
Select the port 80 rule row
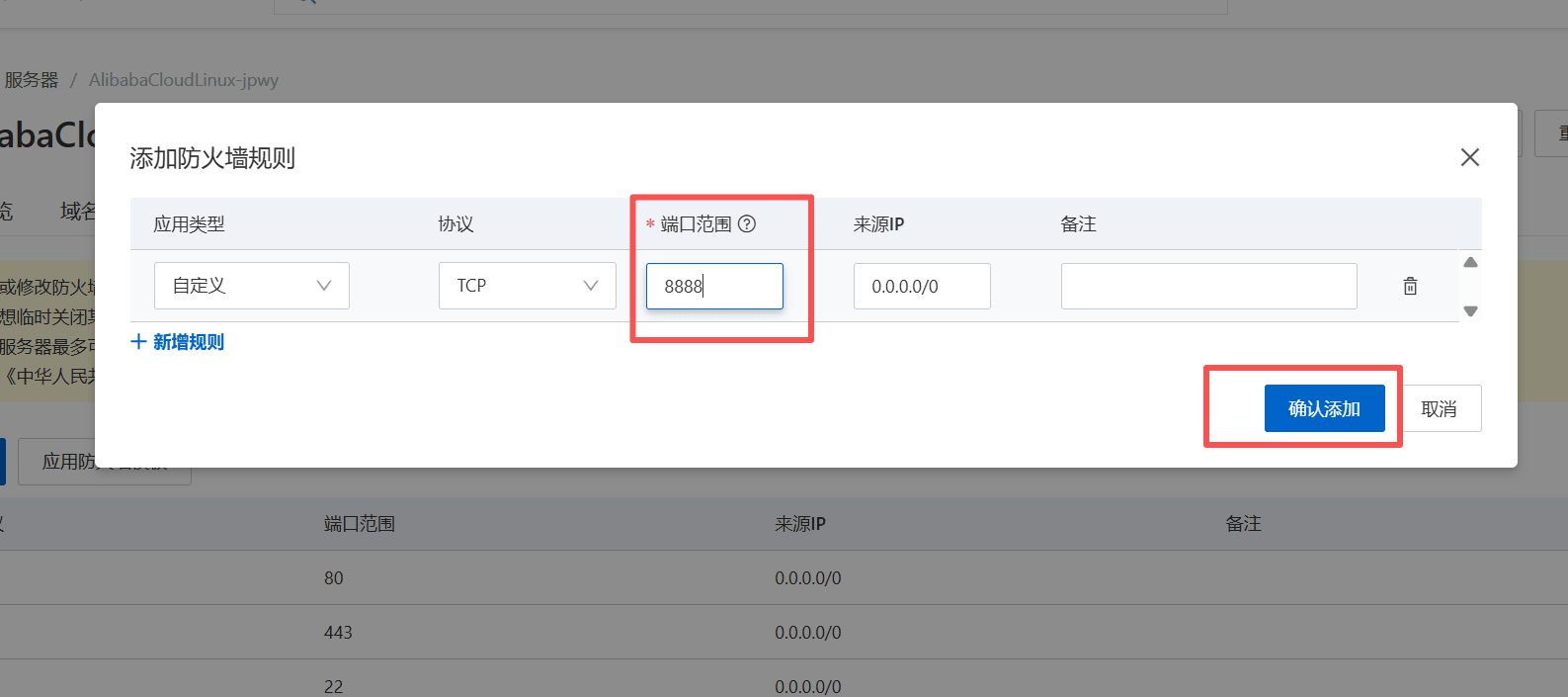coord(334,577)
